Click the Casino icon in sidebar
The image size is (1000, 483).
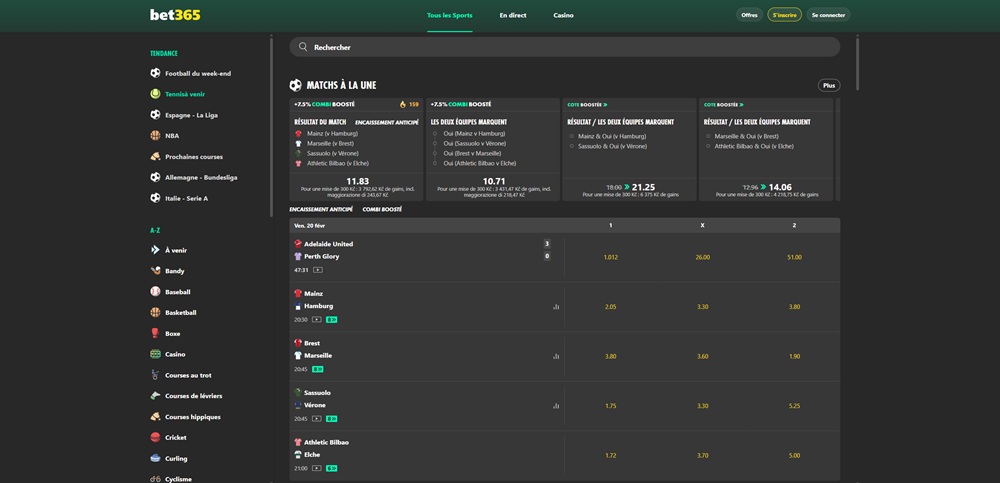(155, 354)
